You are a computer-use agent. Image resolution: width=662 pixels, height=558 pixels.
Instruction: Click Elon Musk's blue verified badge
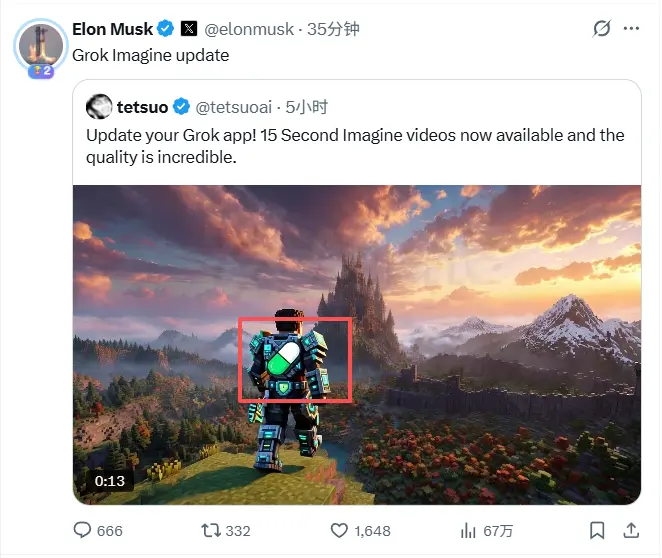(x=166, y=29)
